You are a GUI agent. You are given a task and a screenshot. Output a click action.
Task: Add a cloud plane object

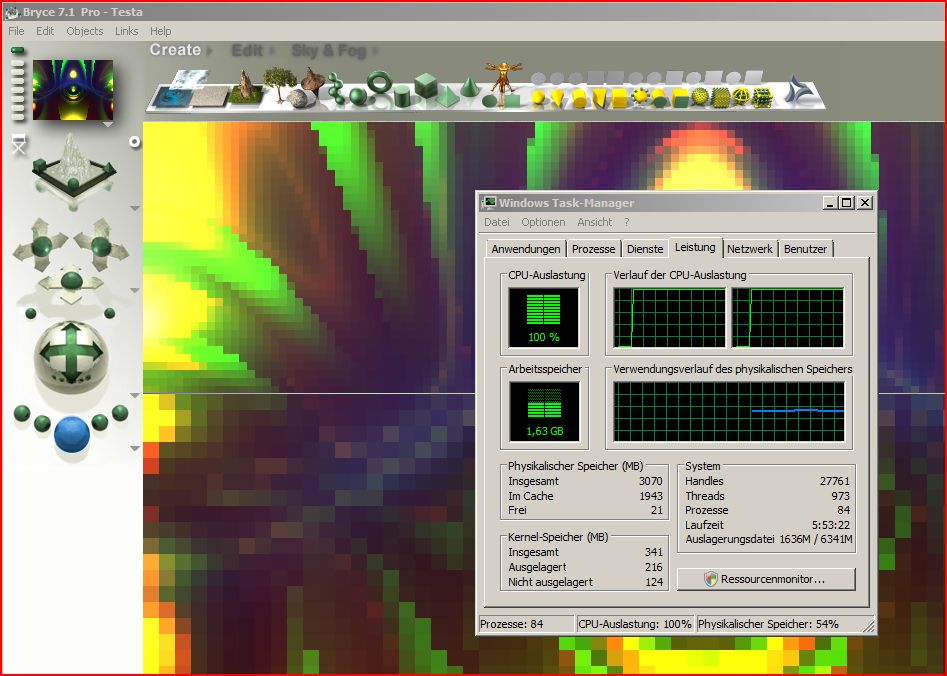(190, 78)
